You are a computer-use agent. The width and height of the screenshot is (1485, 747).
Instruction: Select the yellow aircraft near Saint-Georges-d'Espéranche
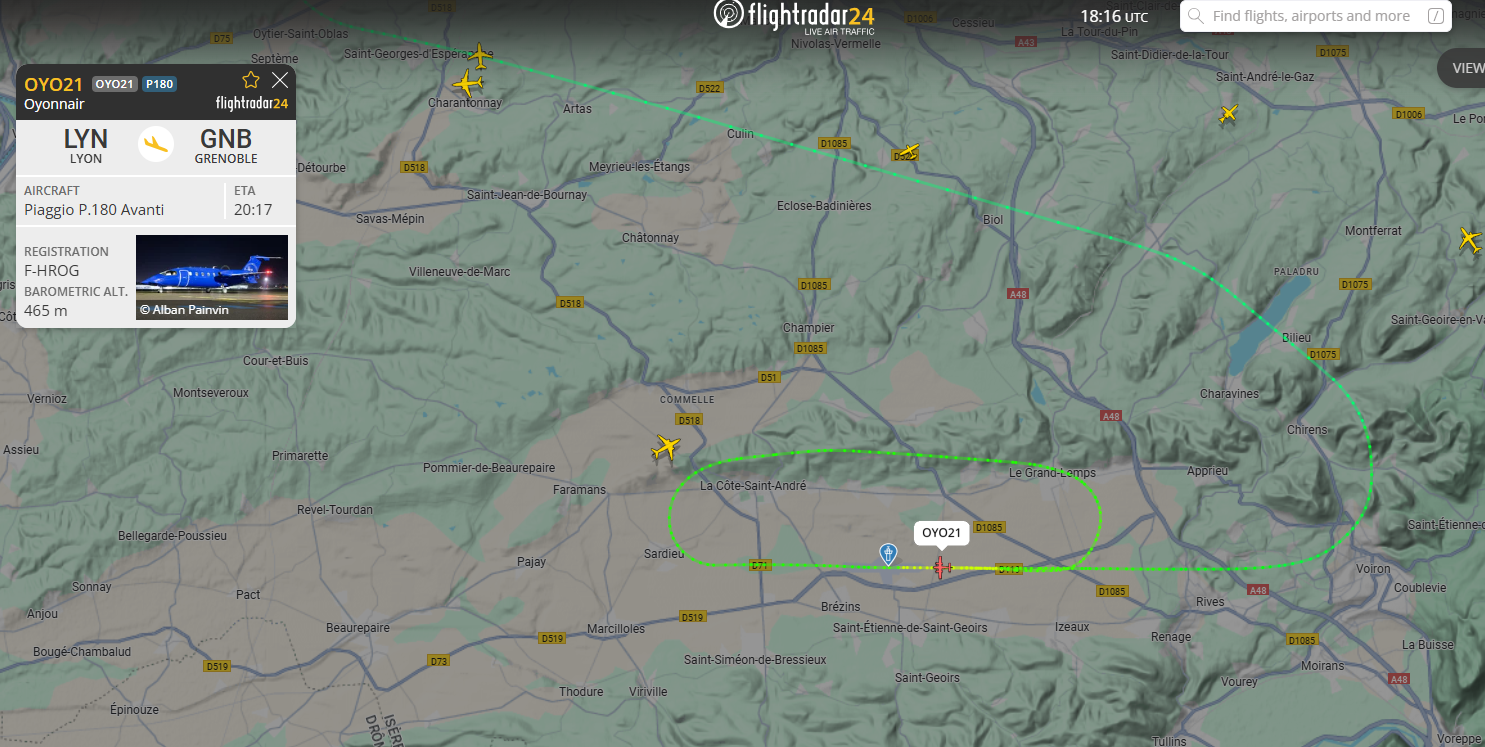481,54
